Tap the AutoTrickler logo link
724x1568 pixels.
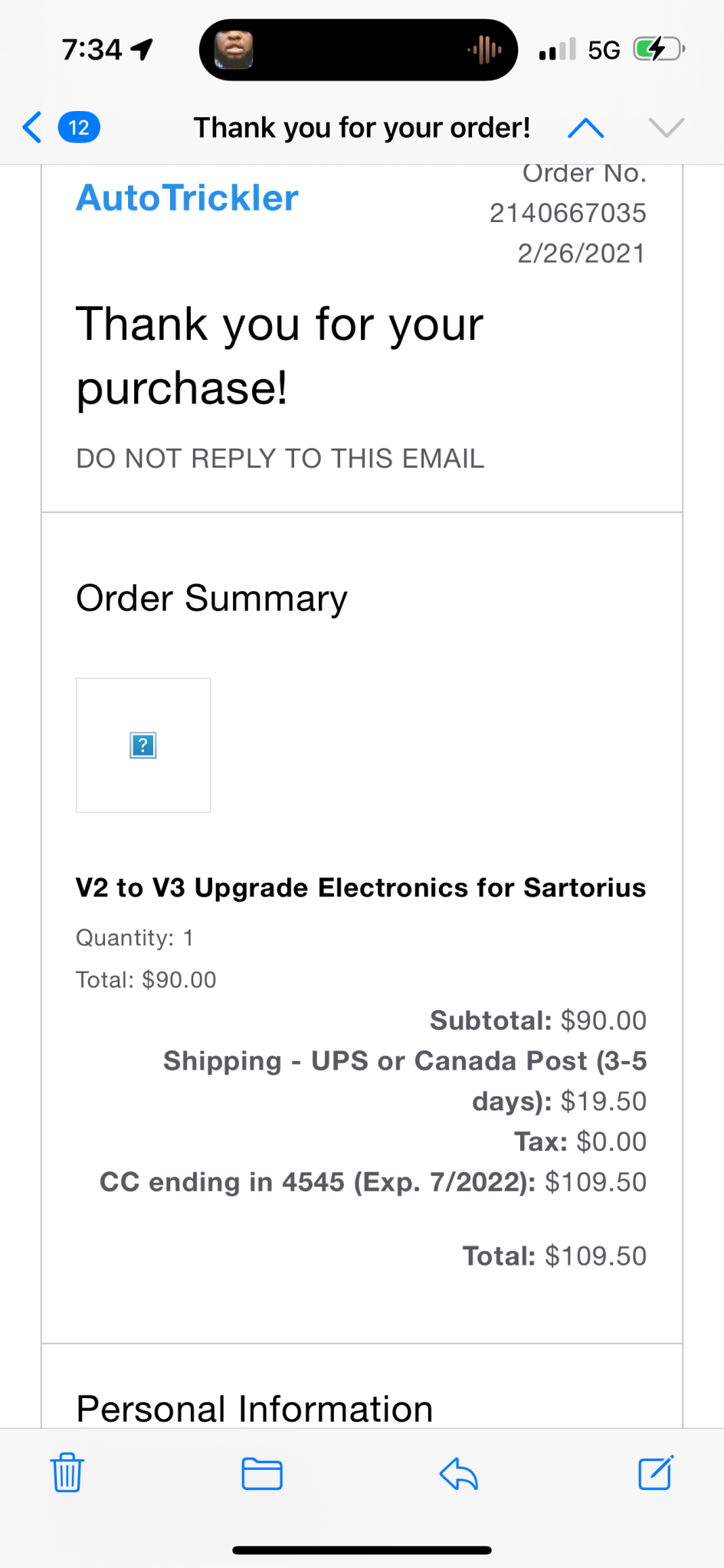[x=187, y=198]
